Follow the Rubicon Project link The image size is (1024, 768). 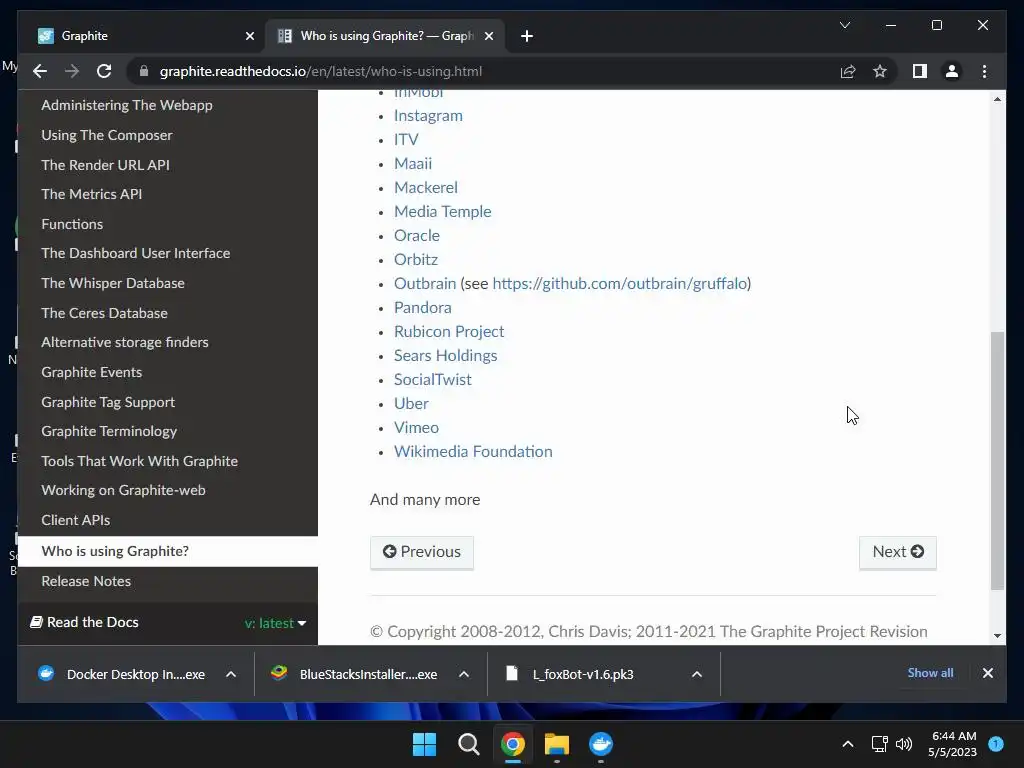pos(449,332)
